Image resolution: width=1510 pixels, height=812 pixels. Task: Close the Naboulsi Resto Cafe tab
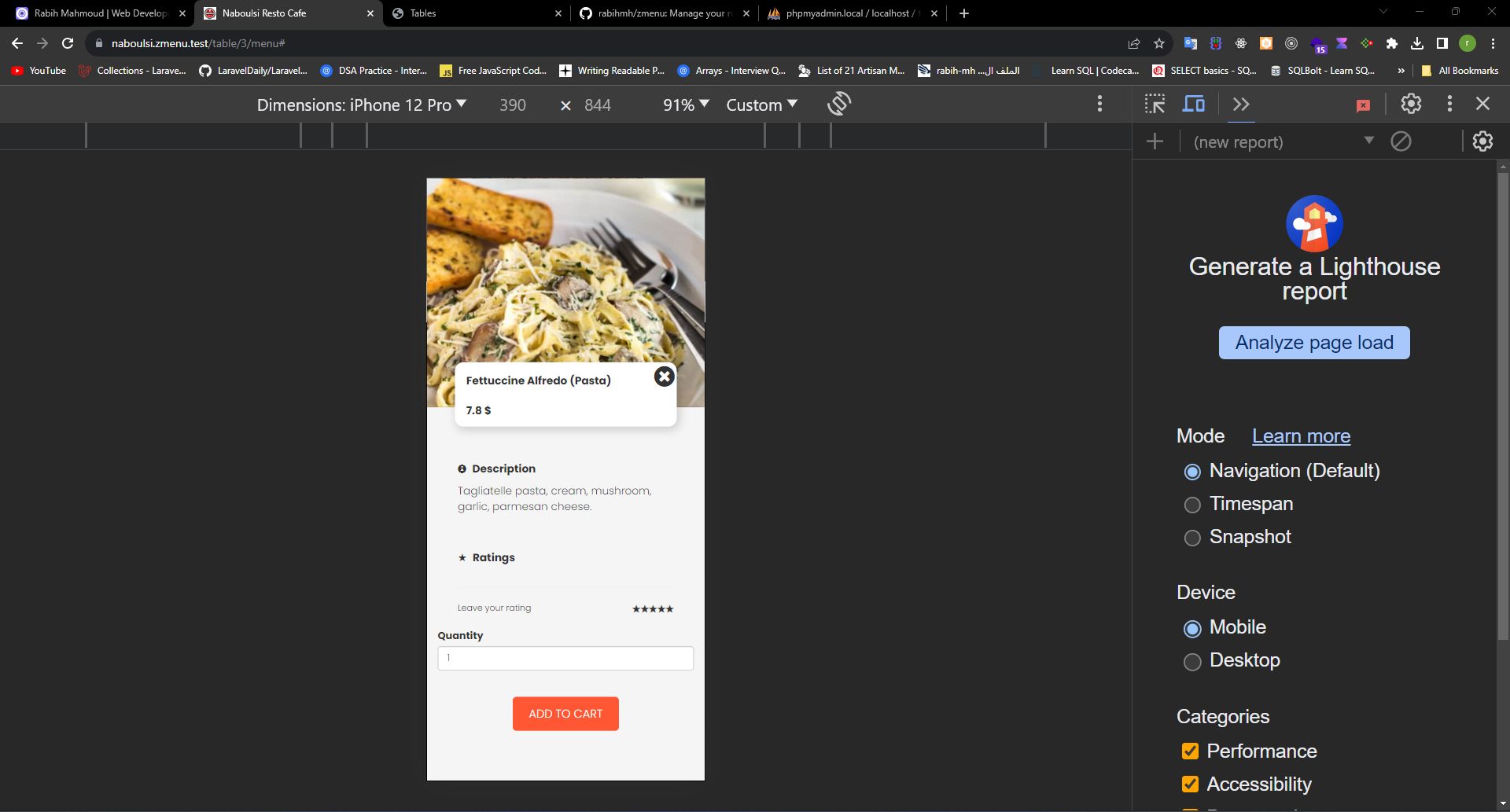pos(370,13)
